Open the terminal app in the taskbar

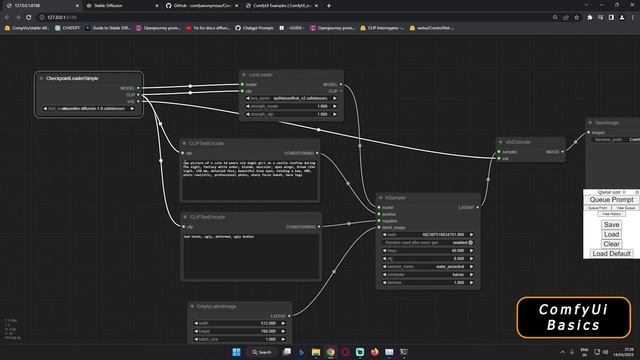[x=404, y=352]
